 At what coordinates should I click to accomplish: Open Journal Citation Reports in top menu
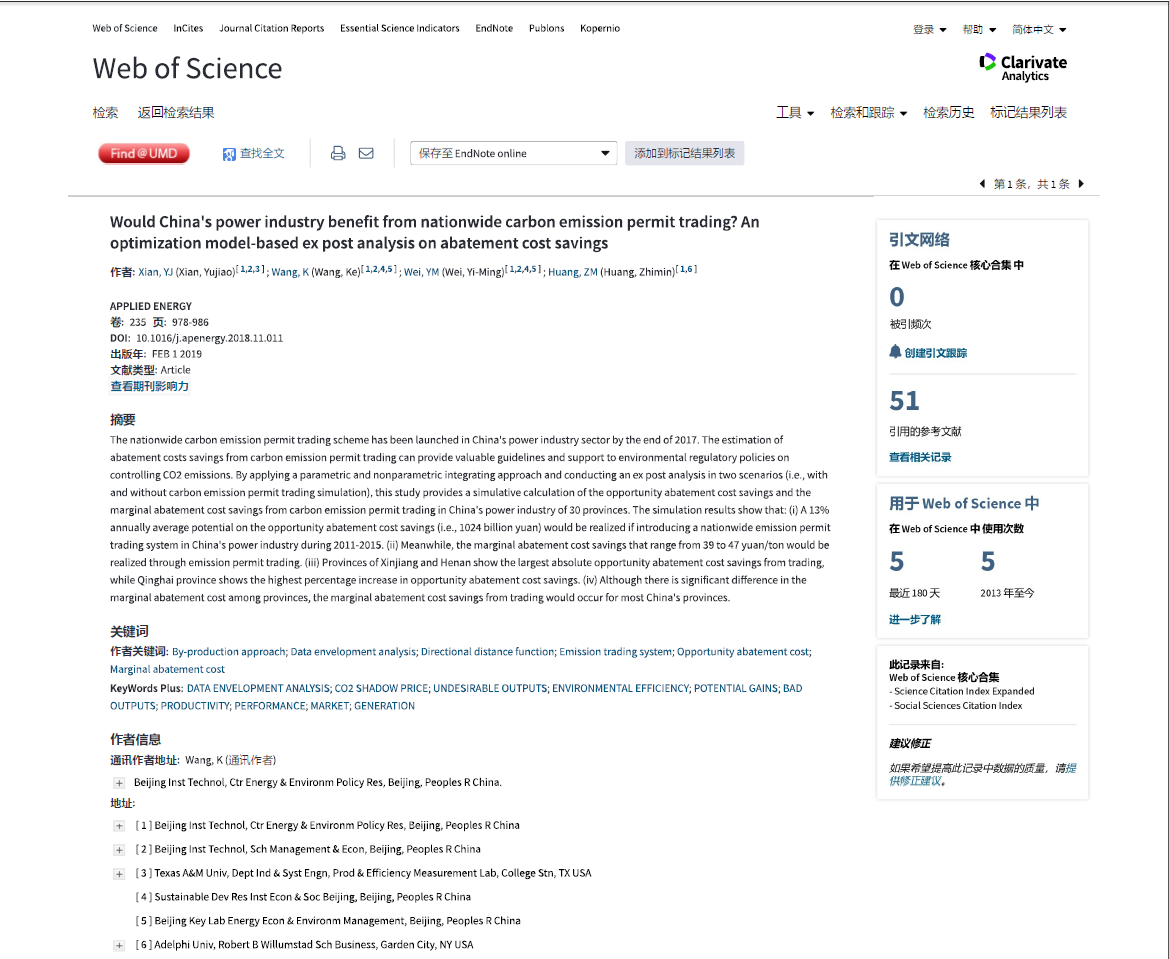point(271,28)
